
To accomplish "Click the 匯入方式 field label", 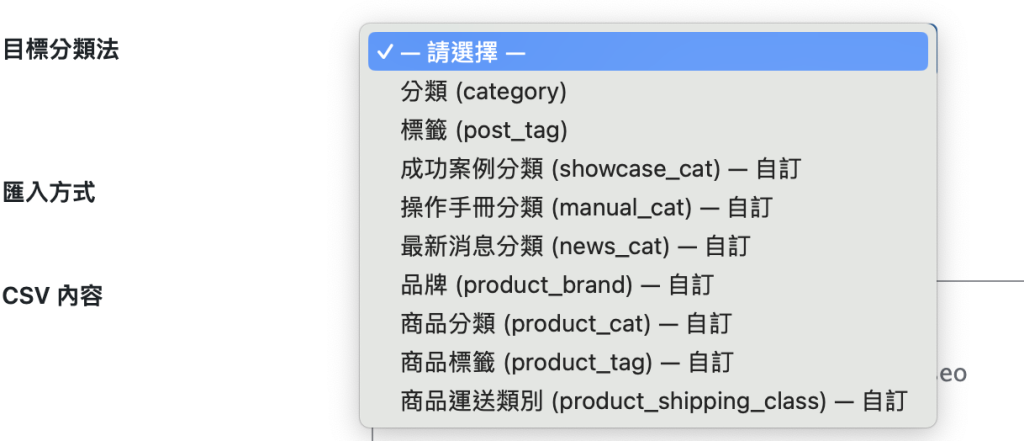I will click(50, 192).
